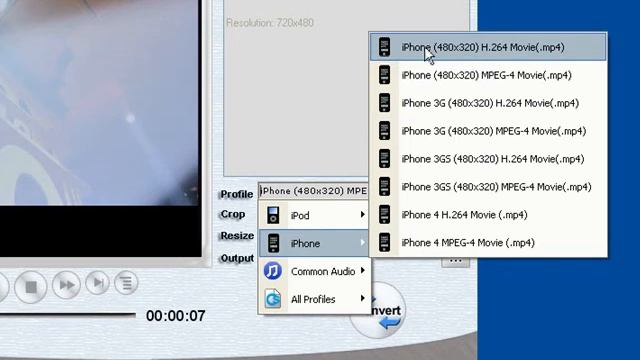Click the Common Audio music note icon

[x=273, y=271]
